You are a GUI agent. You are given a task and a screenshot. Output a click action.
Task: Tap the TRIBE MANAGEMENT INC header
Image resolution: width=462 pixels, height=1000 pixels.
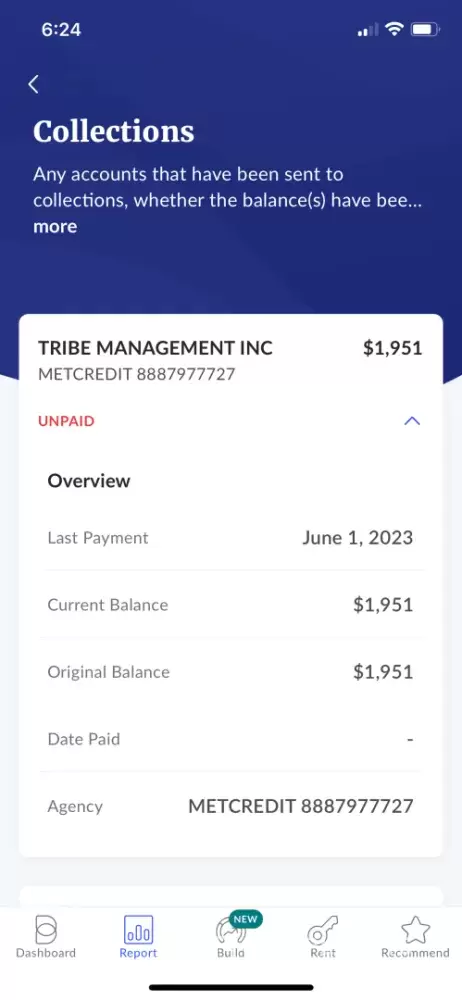click(156, 348)
